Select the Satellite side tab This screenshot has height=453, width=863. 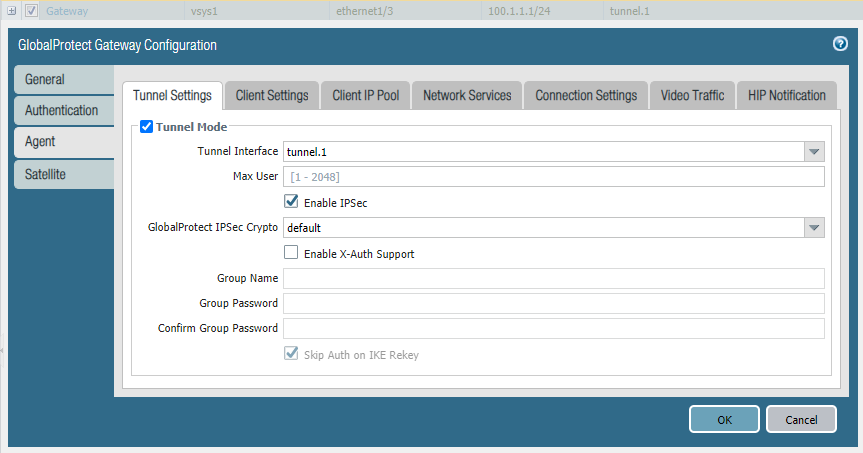tap(64, 174)
